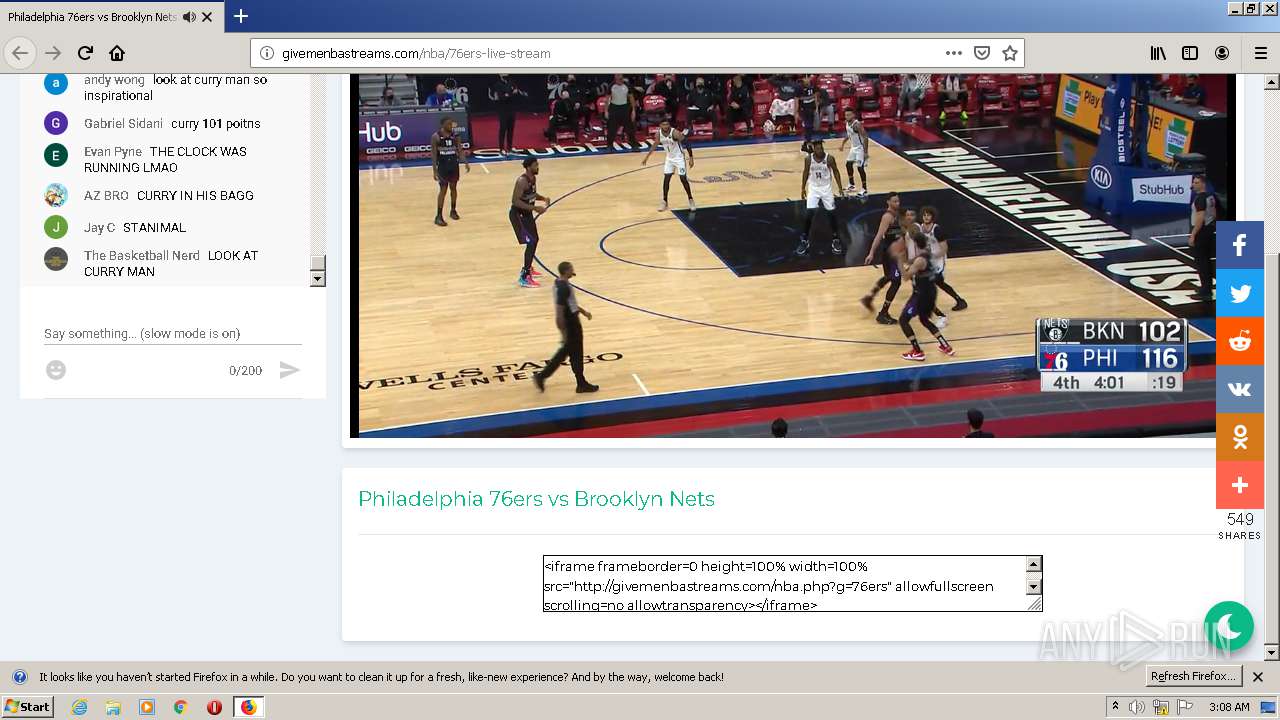The height and width of the screenshot is (720, 1280).
Task: Select Gabriel Sidani's chat message
Action: point(172,123)
